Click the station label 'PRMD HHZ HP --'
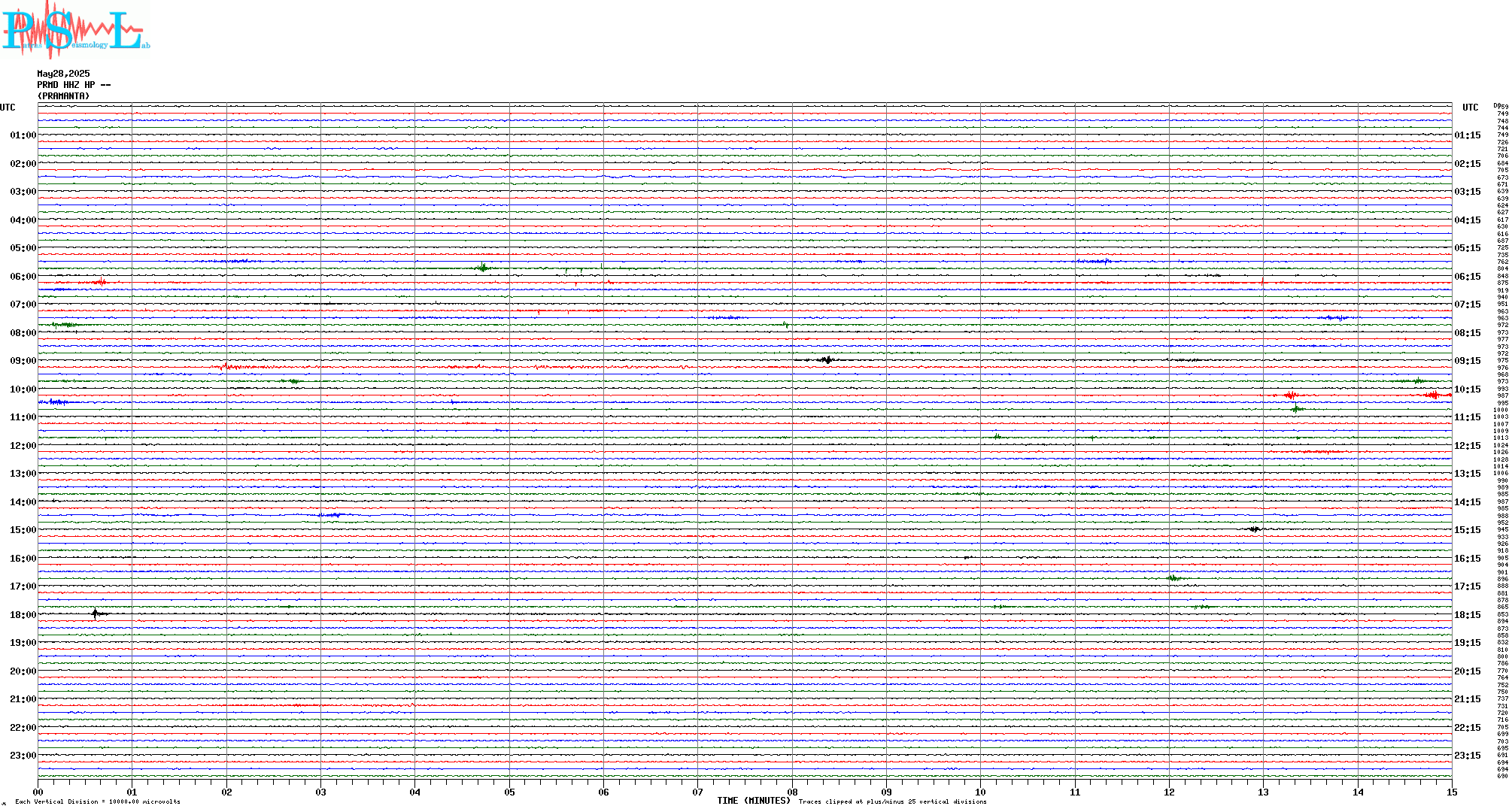Viewport: 1512px width, 812px height. 74,85
